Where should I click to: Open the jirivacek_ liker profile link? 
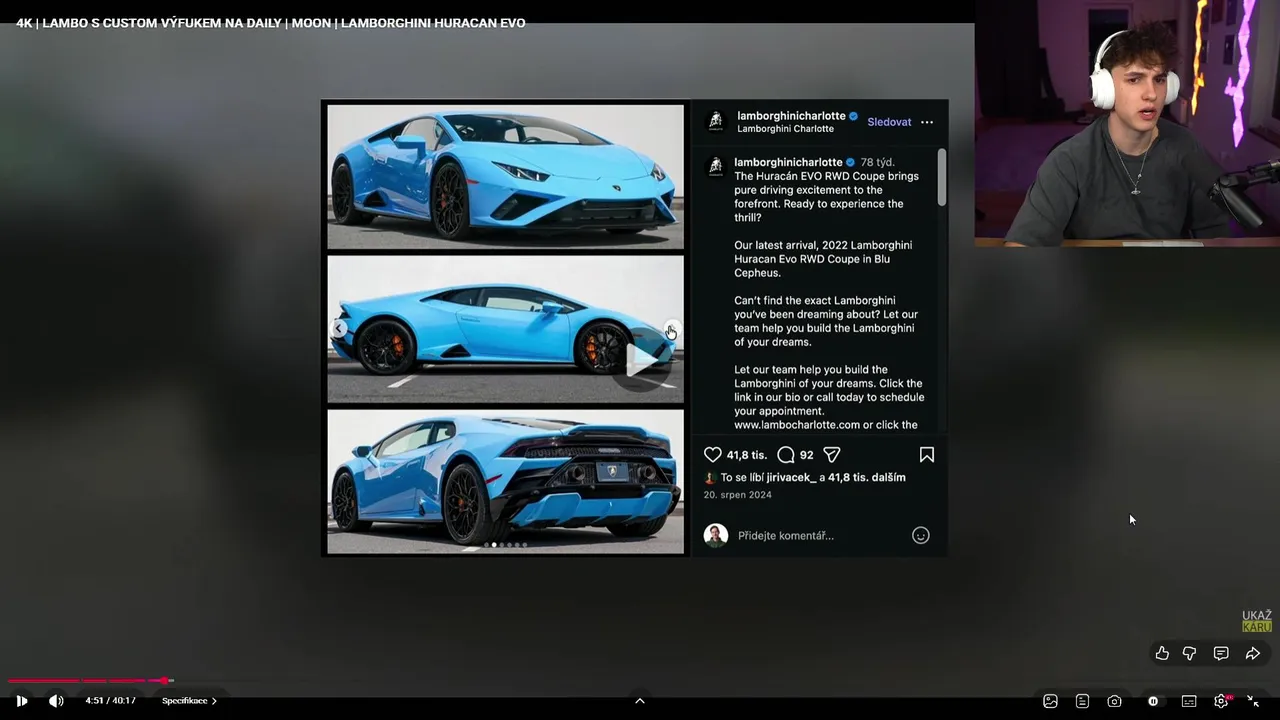(792, 478)
